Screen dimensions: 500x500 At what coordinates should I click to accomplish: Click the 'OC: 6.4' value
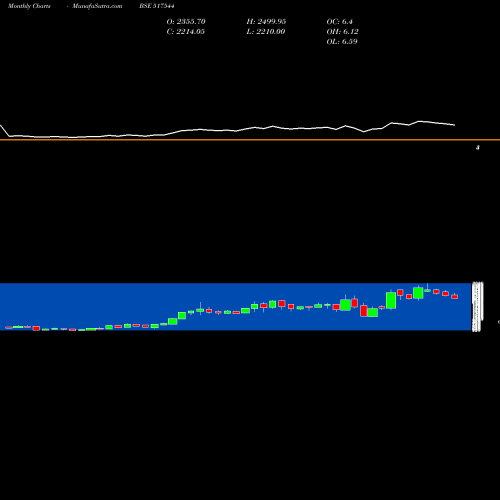tap(340, 21)
